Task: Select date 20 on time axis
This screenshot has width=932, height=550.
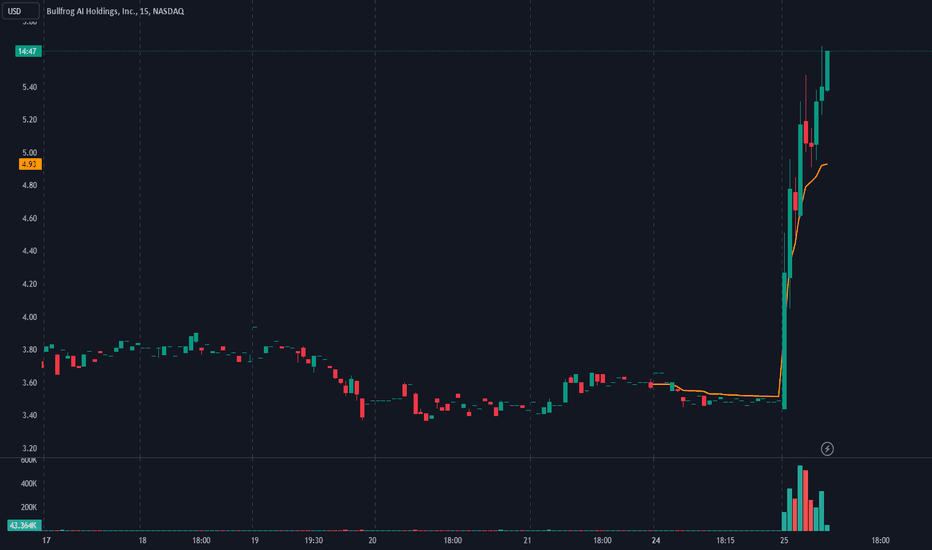Action: pos(372,540)
